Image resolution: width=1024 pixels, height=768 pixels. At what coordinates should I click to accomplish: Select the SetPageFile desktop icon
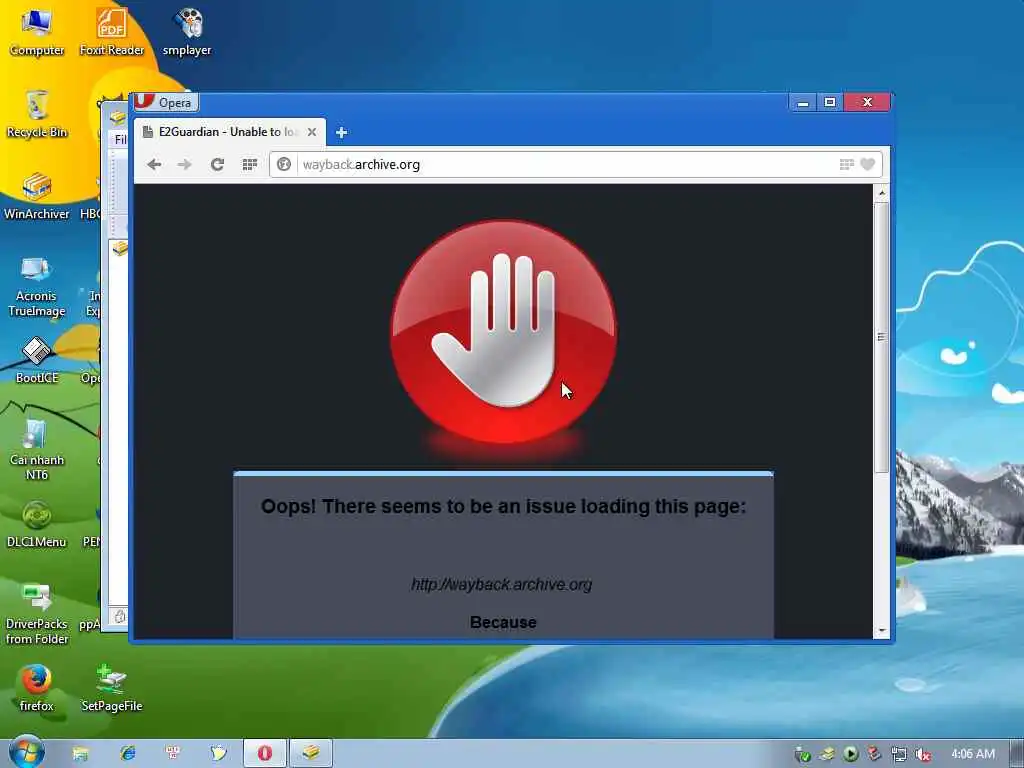pyautogui.click(x=112, y=688)
